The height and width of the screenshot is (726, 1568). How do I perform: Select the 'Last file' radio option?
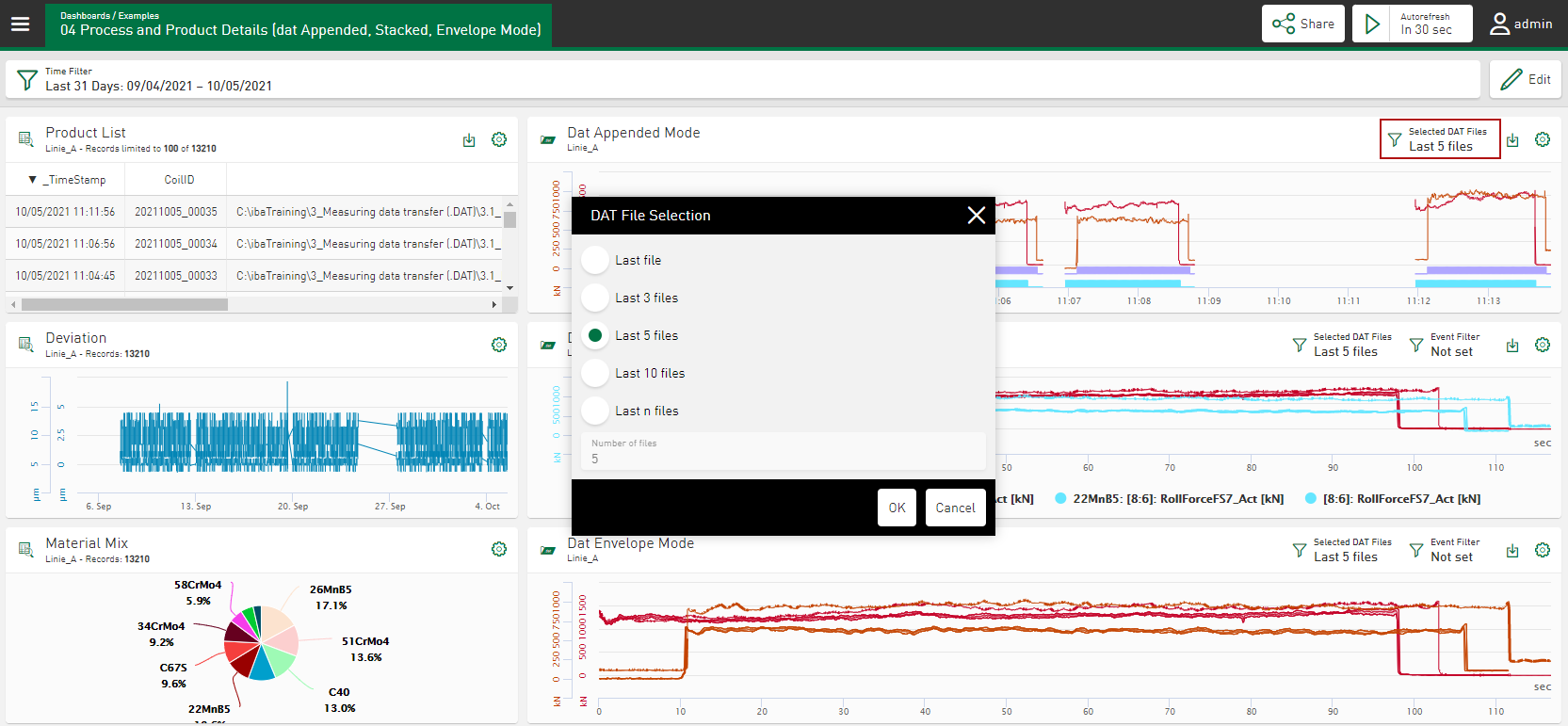595,260
